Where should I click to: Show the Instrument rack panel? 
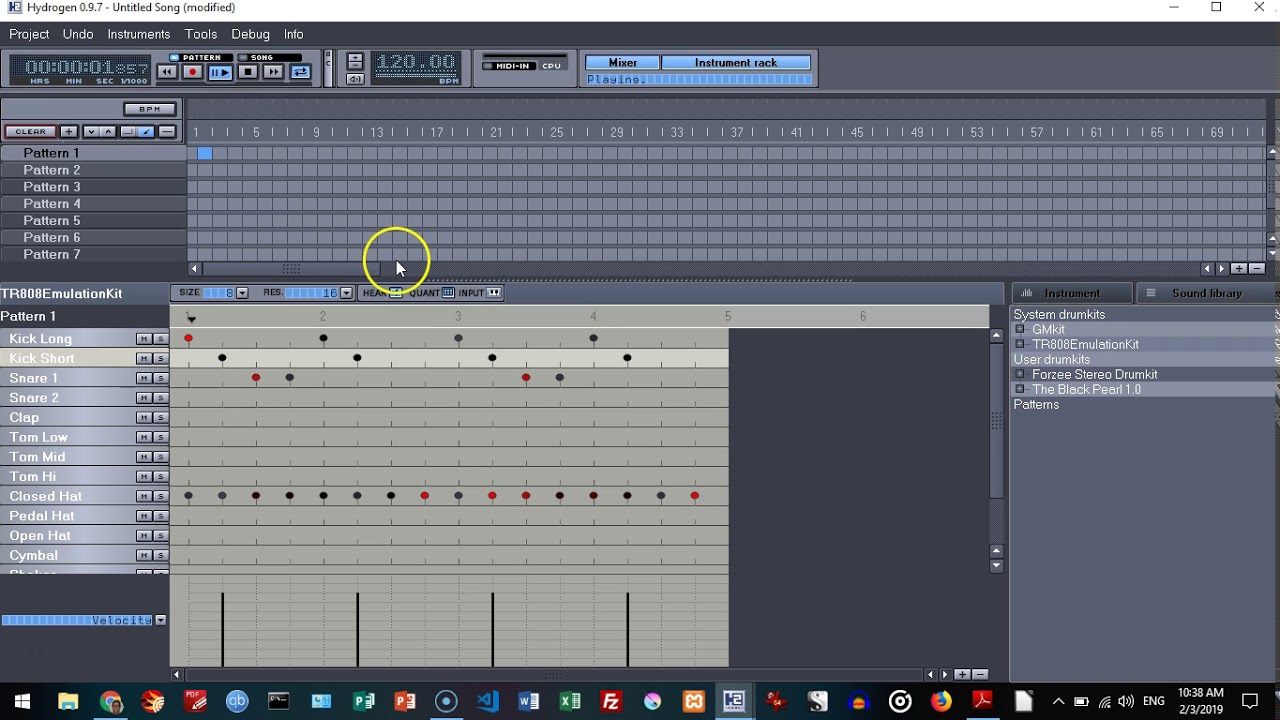(x=736, y=63)
